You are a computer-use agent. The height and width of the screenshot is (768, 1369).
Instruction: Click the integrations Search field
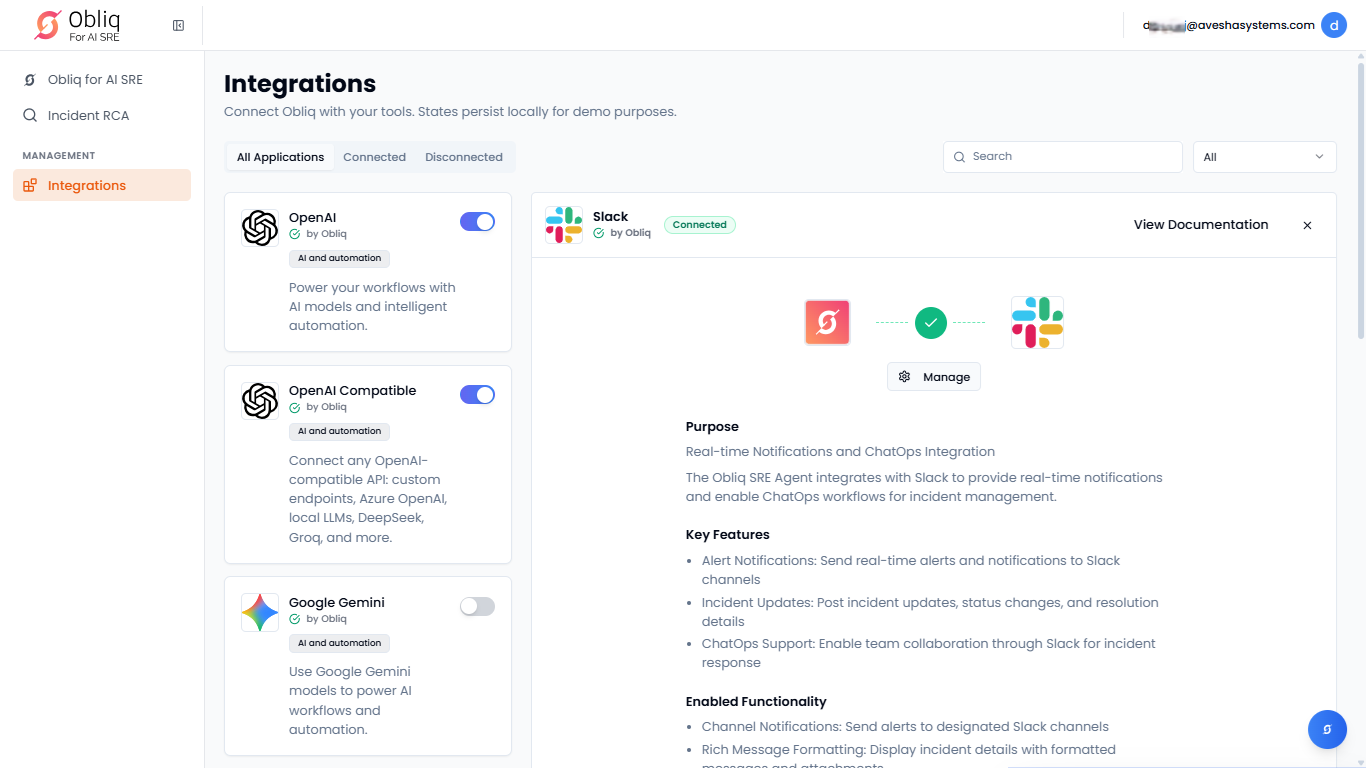[1063, 157]
